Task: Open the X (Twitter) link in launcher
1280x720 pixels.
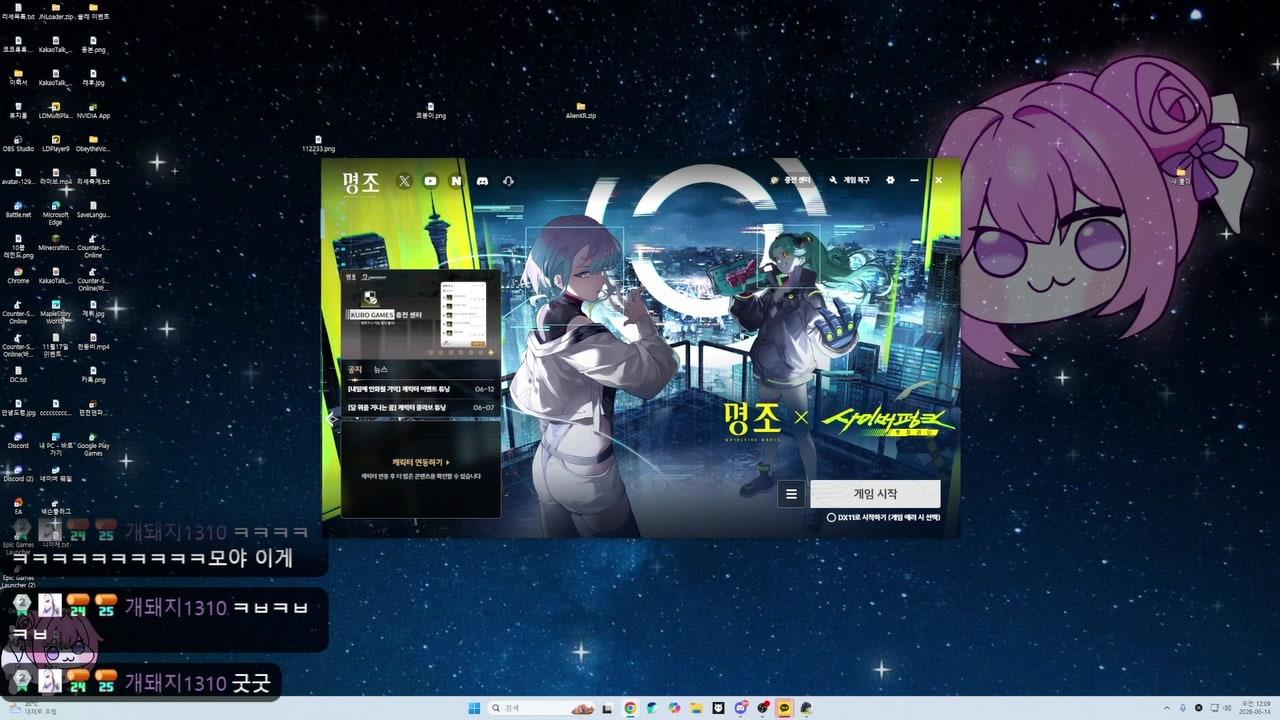Action: (404, 181)
